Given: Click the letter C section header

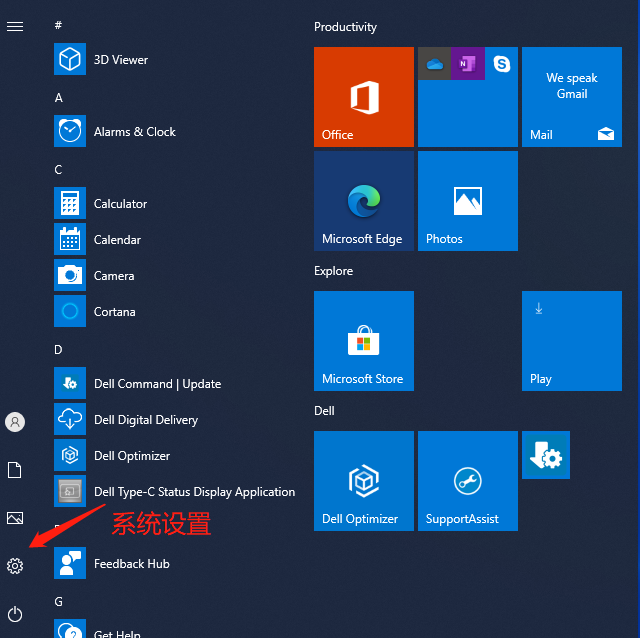Looking at the screenshot, I should point(58,169).
